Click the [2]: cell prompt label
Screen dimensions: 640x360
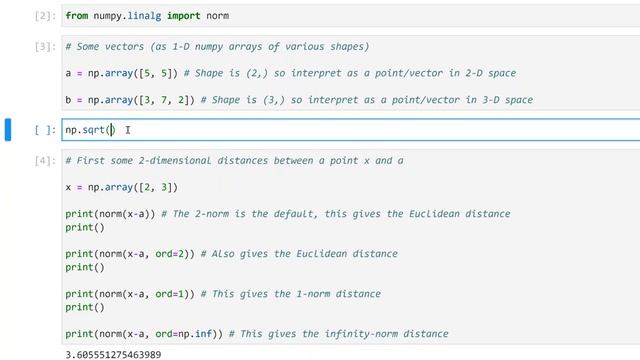[x=45, y=16]
